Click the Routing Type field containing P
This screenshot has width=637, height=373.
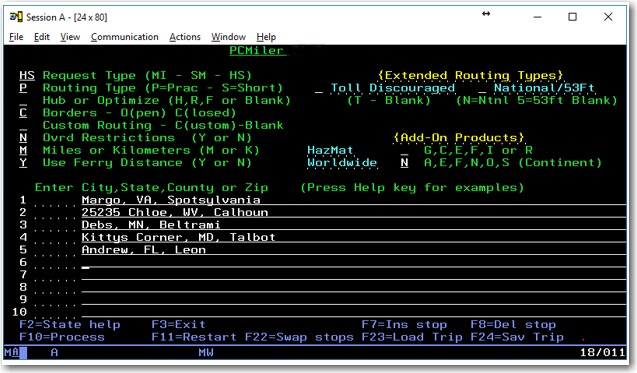(23, 88)
